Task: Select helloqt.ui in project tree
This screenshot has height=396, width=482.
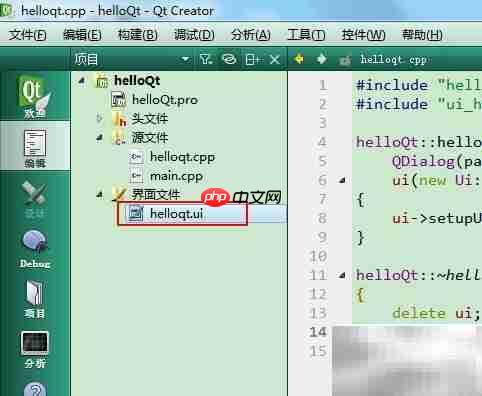Action: (x=177, y=214)
